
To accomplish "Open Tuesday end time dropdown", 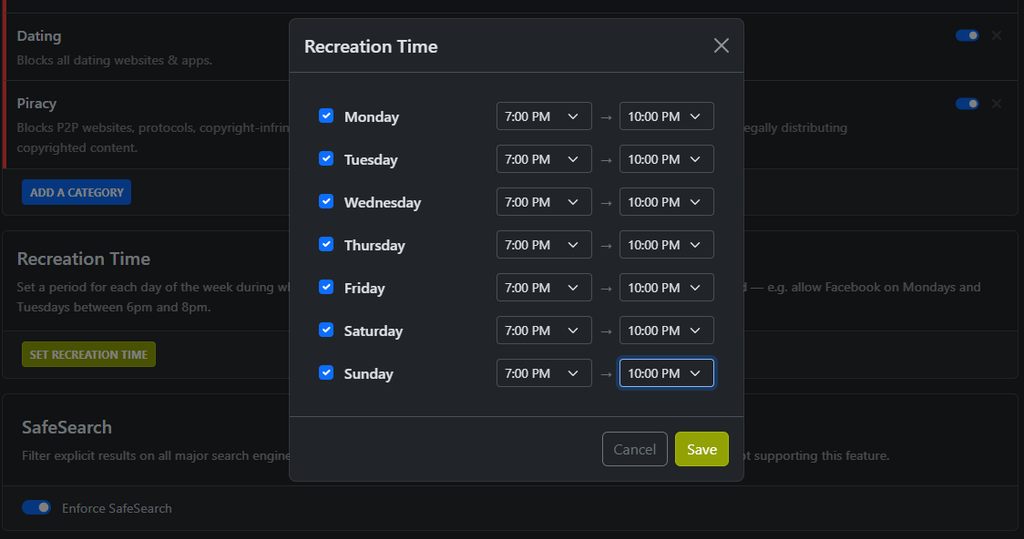I will (666, 159).
